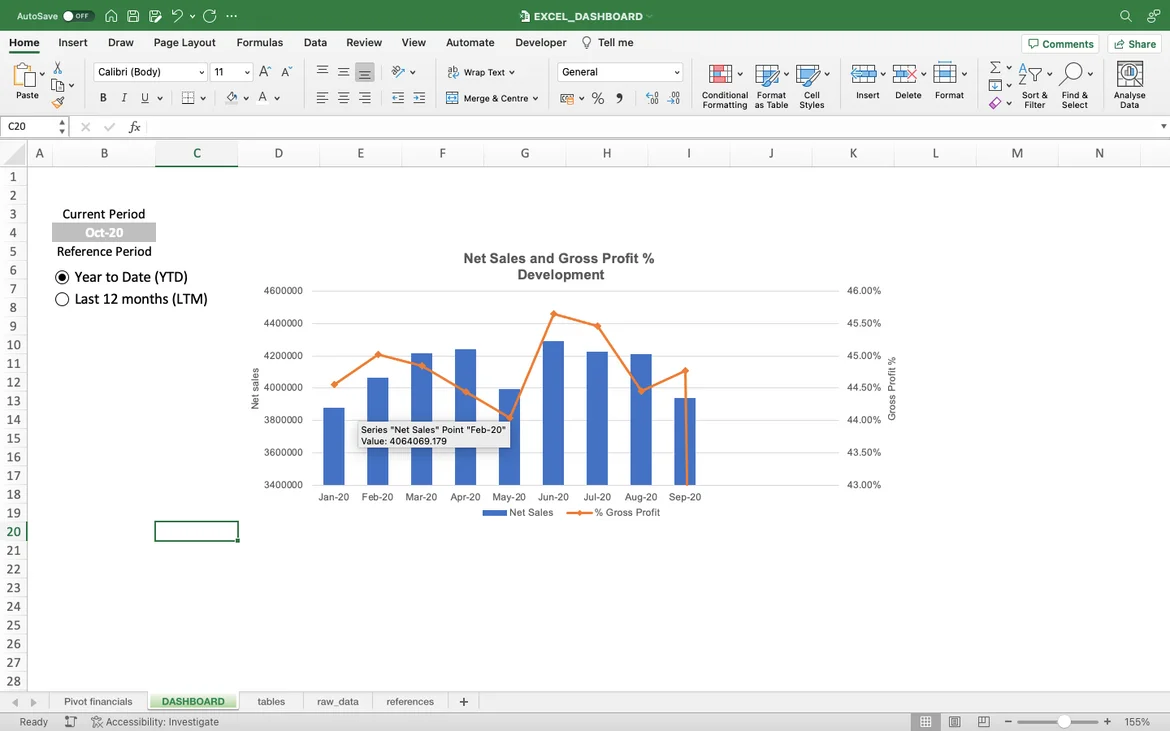Screen dimensions: 1170x731
Task: Expand the General number format dropdown
Action: pyautogui.click(x=677, y=72)
